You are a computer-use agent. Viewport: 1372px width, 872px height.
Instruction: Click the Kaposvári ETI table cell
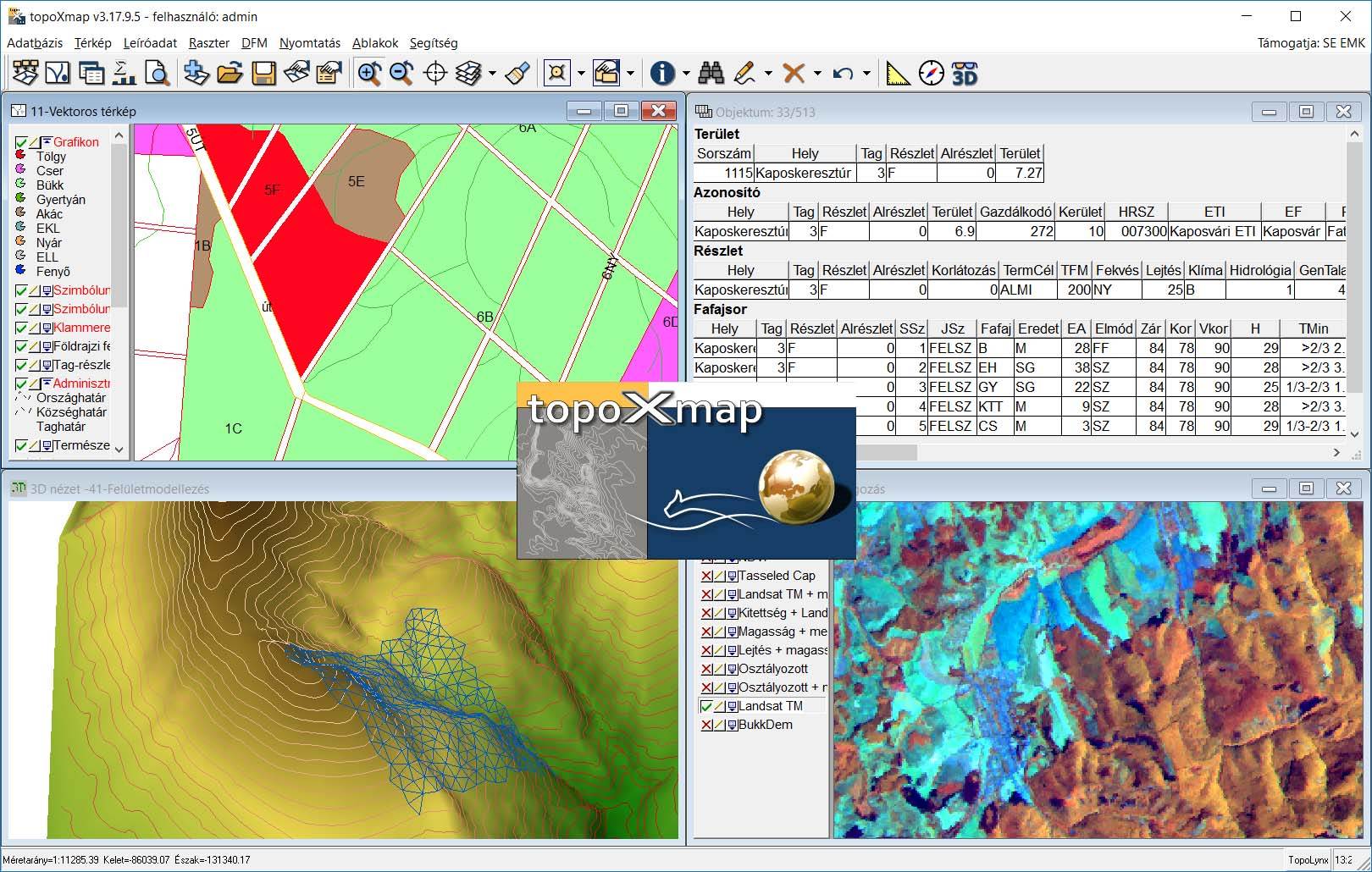point(1214,231)
